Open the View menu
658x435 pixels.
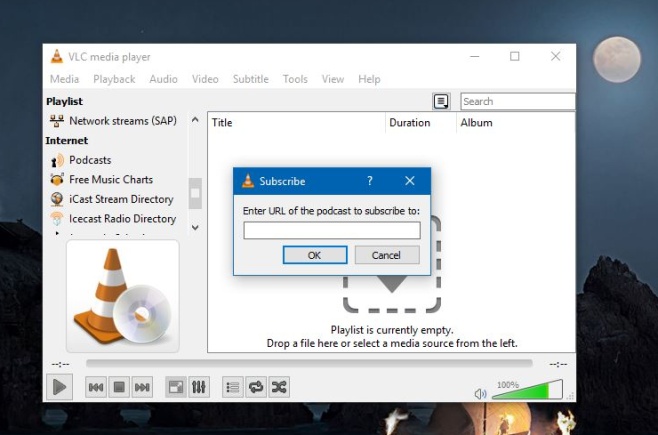(333, 79)
